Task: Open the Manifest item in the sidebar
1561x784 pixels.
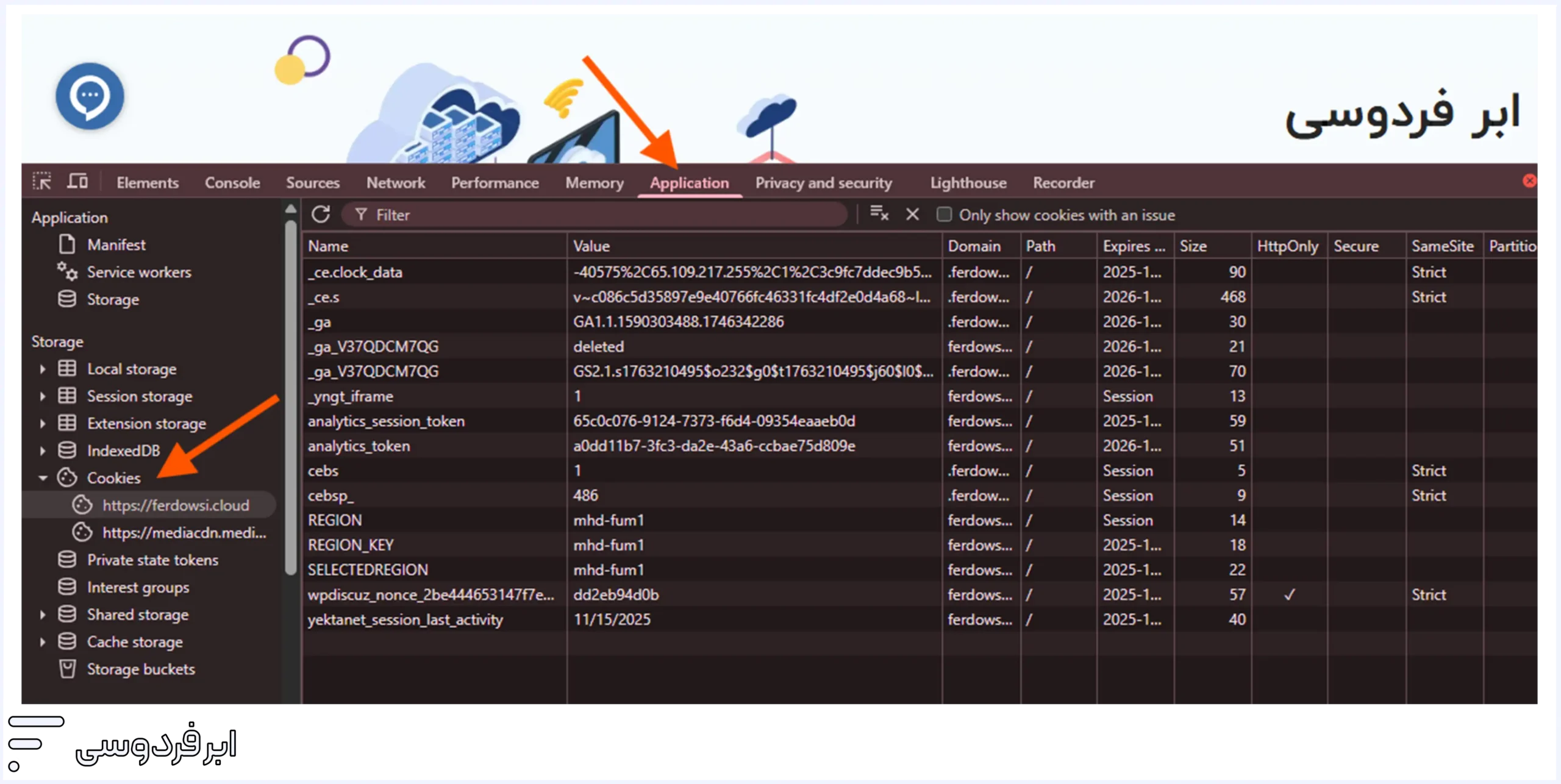Action: coord(116,245)
